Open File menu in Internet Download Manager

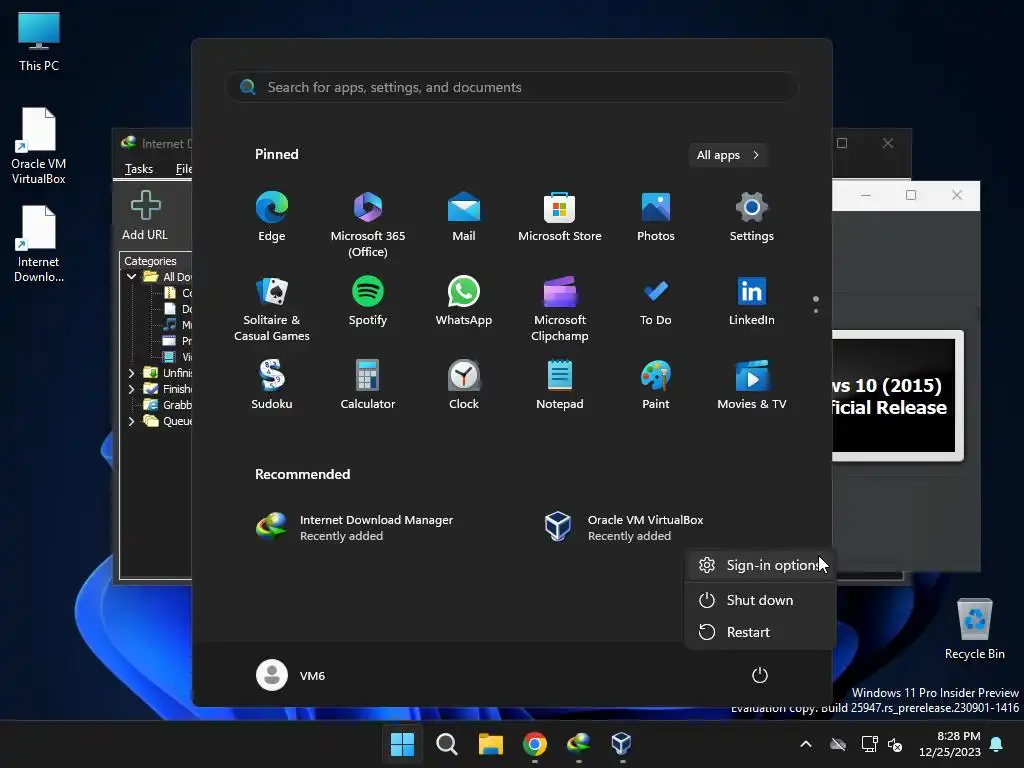184,169
